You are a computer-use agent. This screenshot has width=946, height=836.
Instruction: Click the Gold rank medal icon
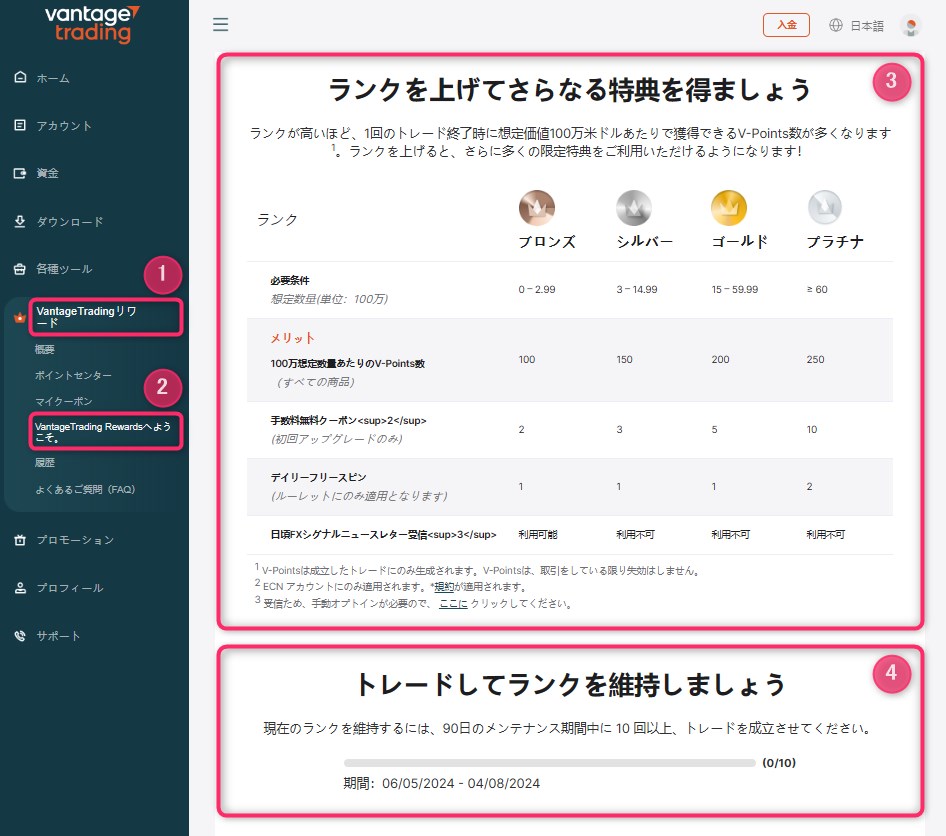click(729, 208)
